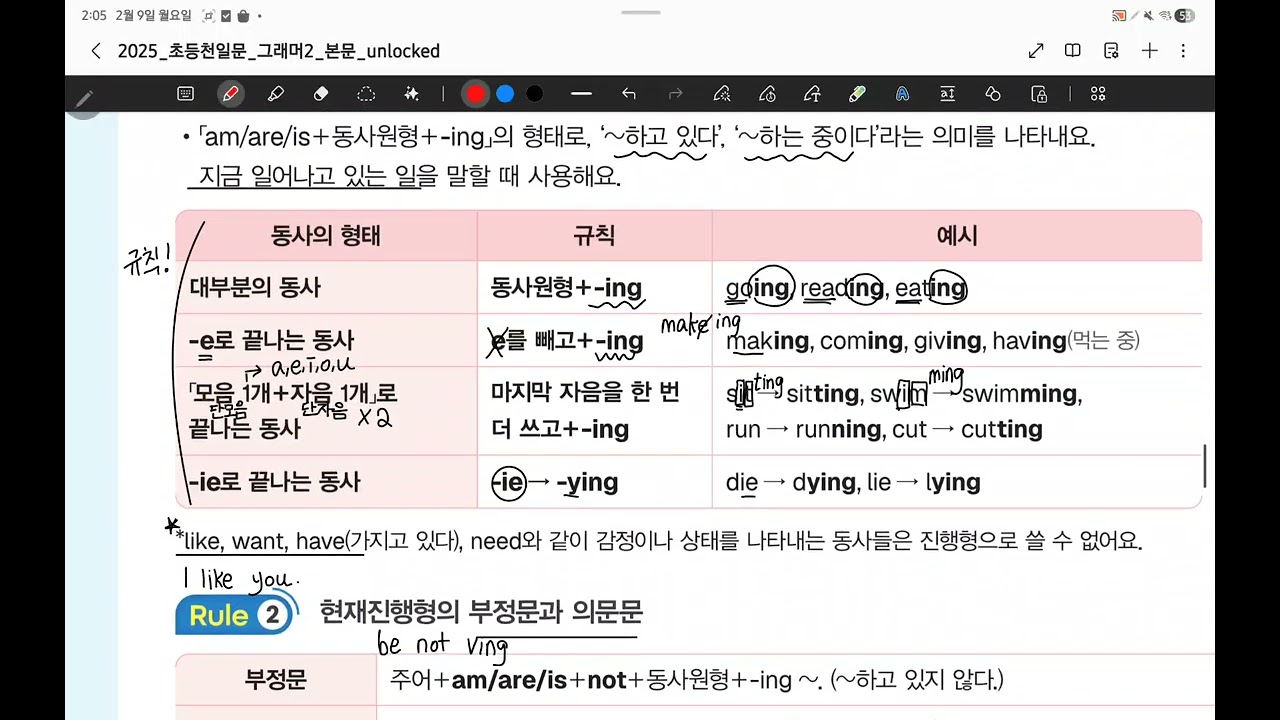Click the rule text 동사원형+-ing

pos(566,288)
